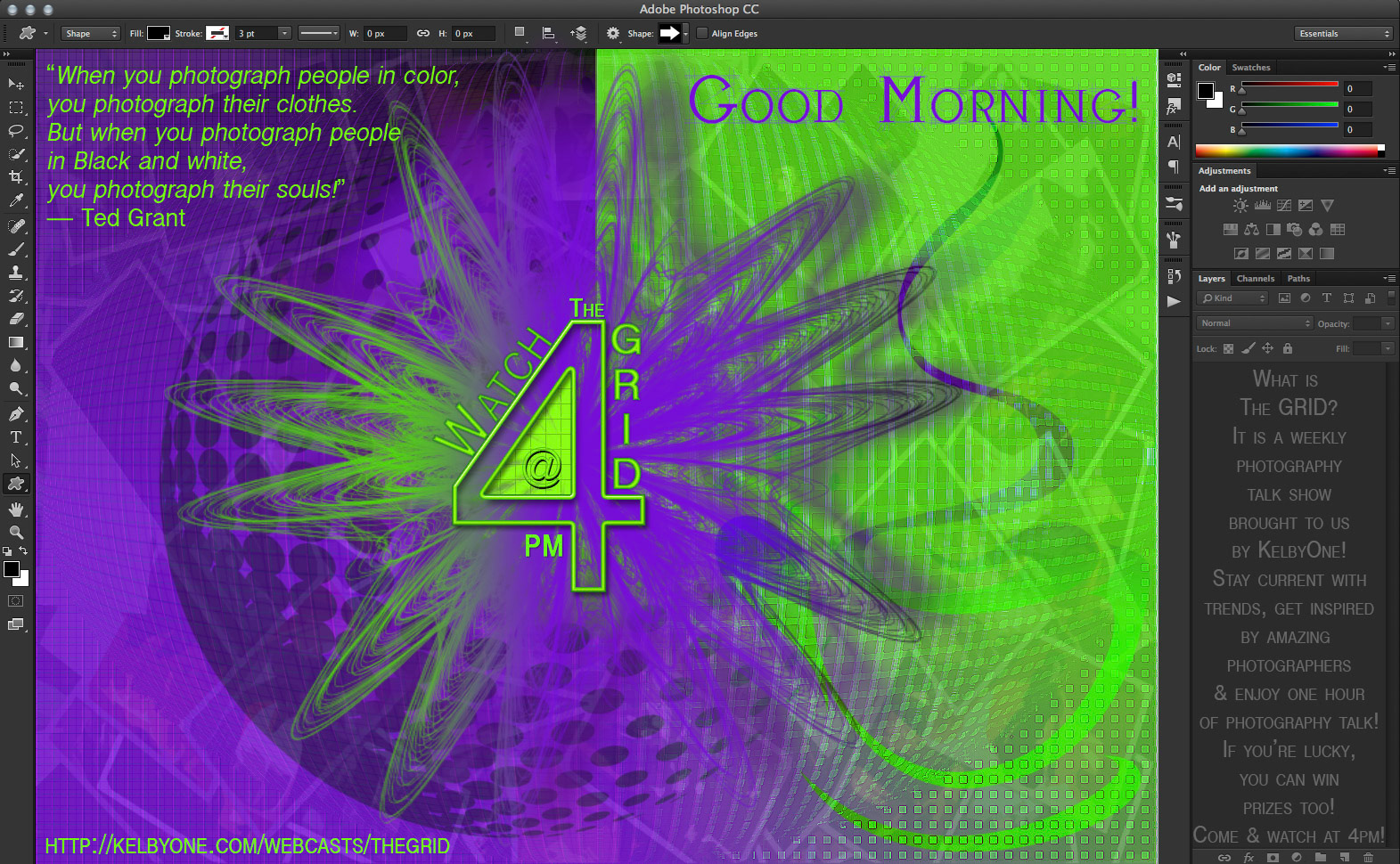Viewport: 1400px width, 864px height.
Task: Toggle shape layer filter
Action: point(1348,298)
